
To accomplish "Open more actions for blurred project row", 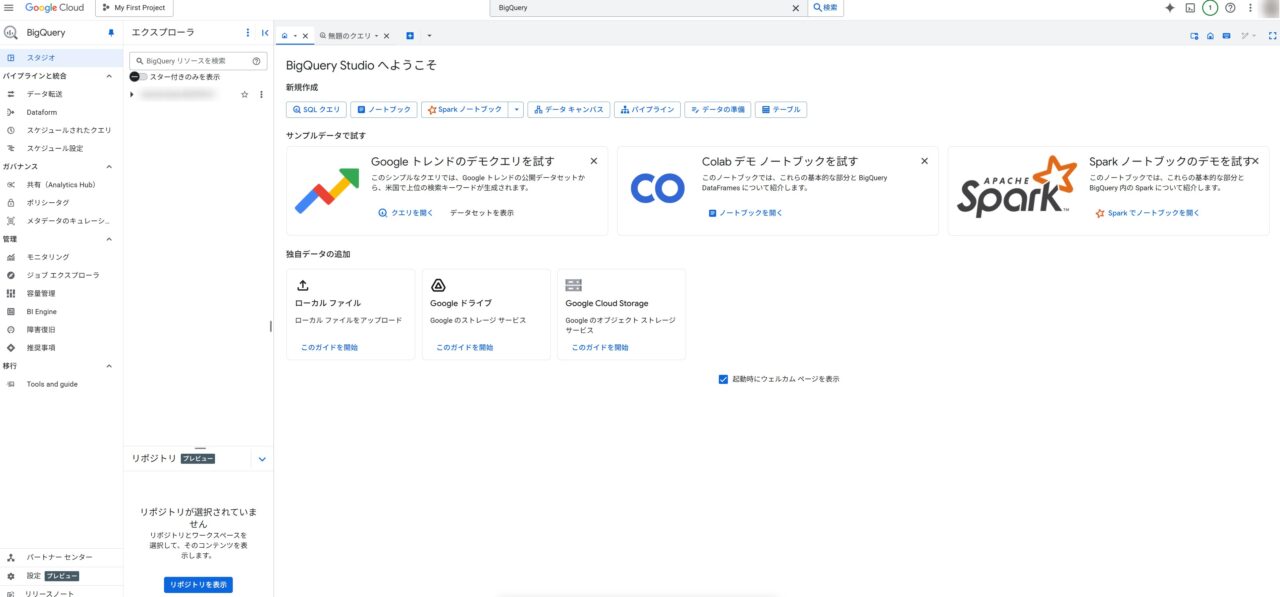I will point(261,94).
